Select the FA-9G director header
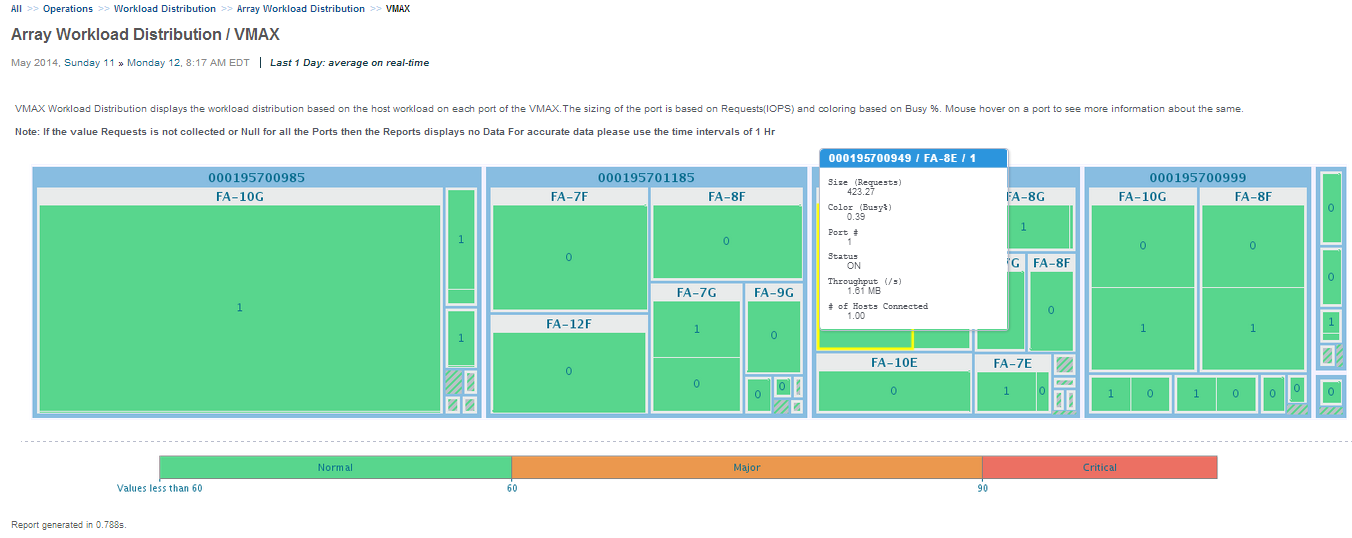 774,293
